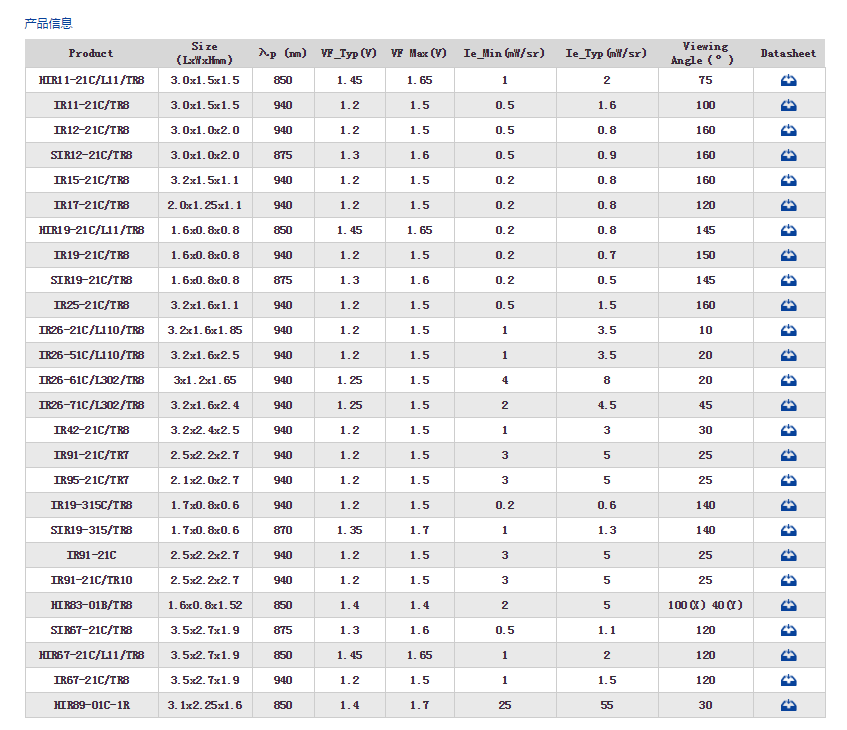Get the IR42-21C/TR8 datasheet file
This screenshot has height=730, width=847.
click(788, 430)
